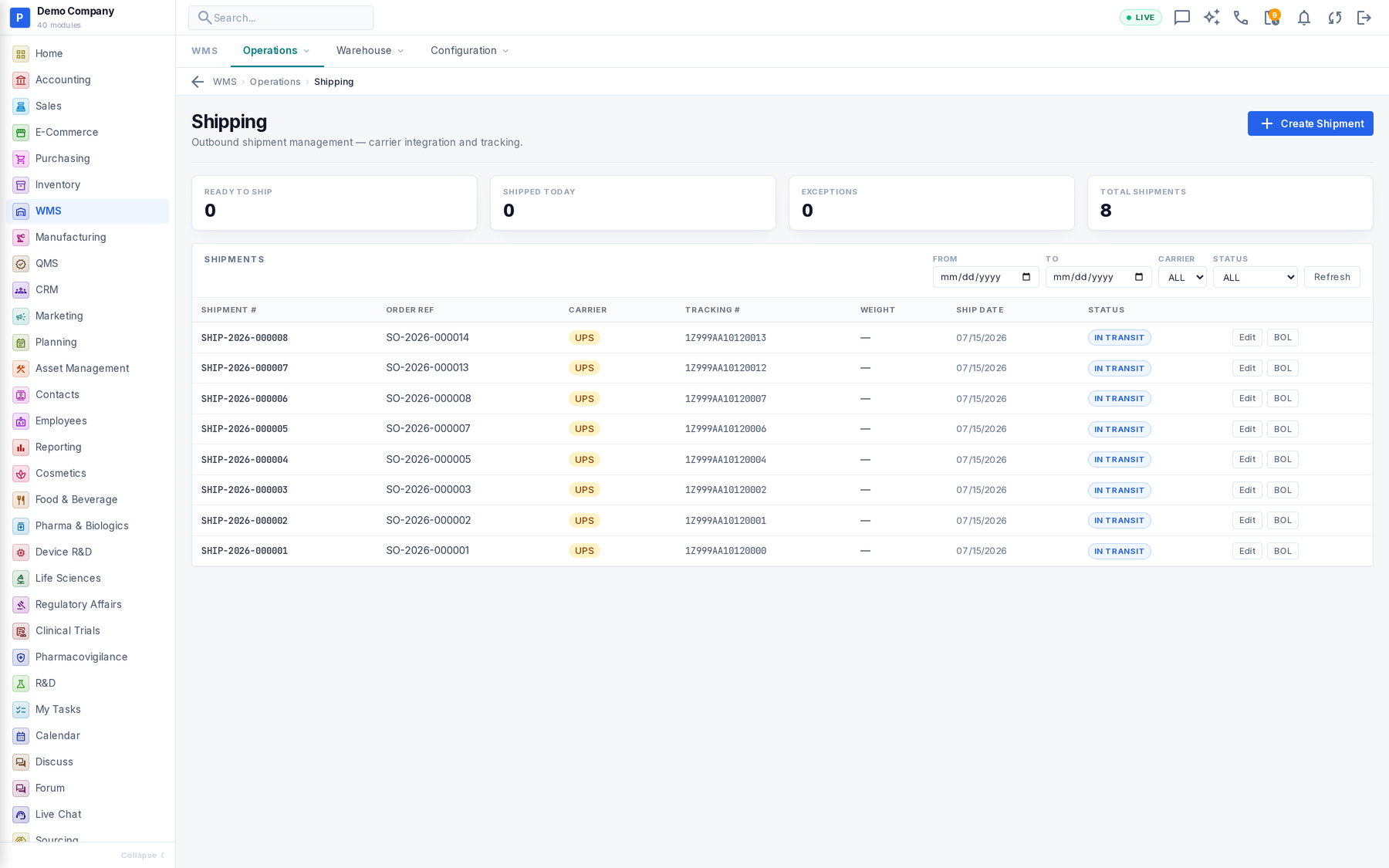The image size is (1389, 868).
Task: Click the phone call icon
Action: coord(1241,18)
